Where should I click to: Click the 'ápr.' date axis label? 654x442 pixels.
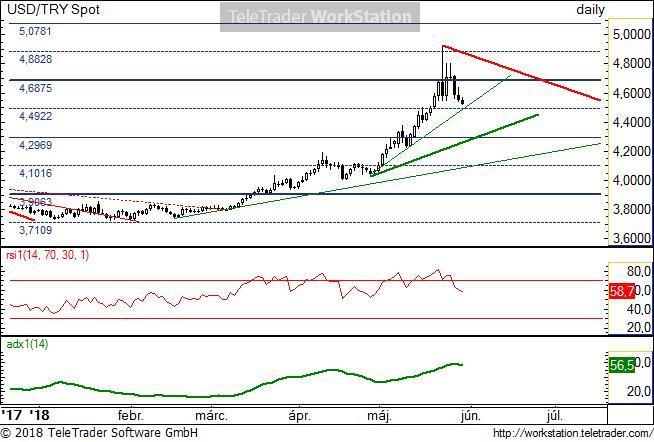pyautogui.click(x=299, y=415)
